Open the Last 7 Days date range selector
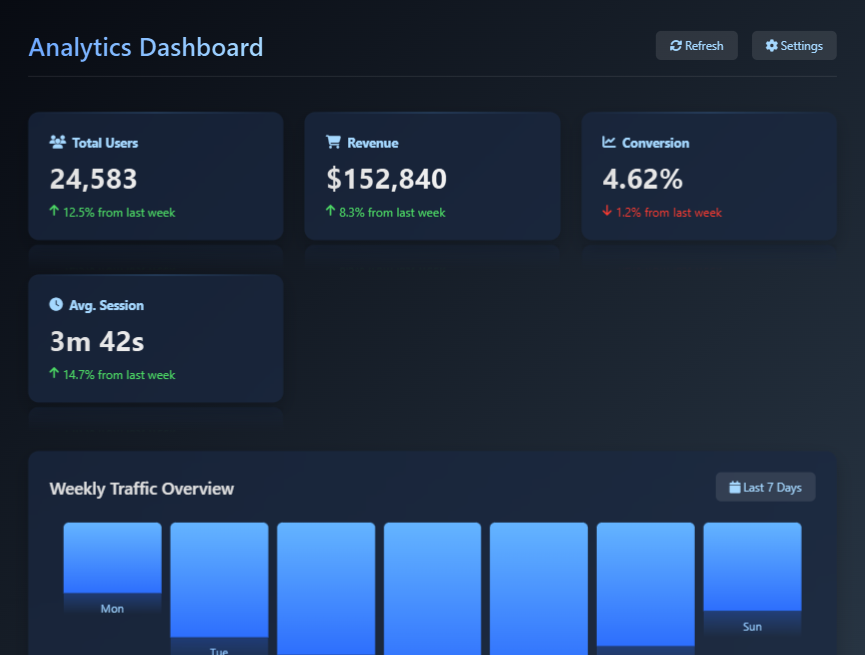This screenshot has height=655, width=865. tap(765, 487)
